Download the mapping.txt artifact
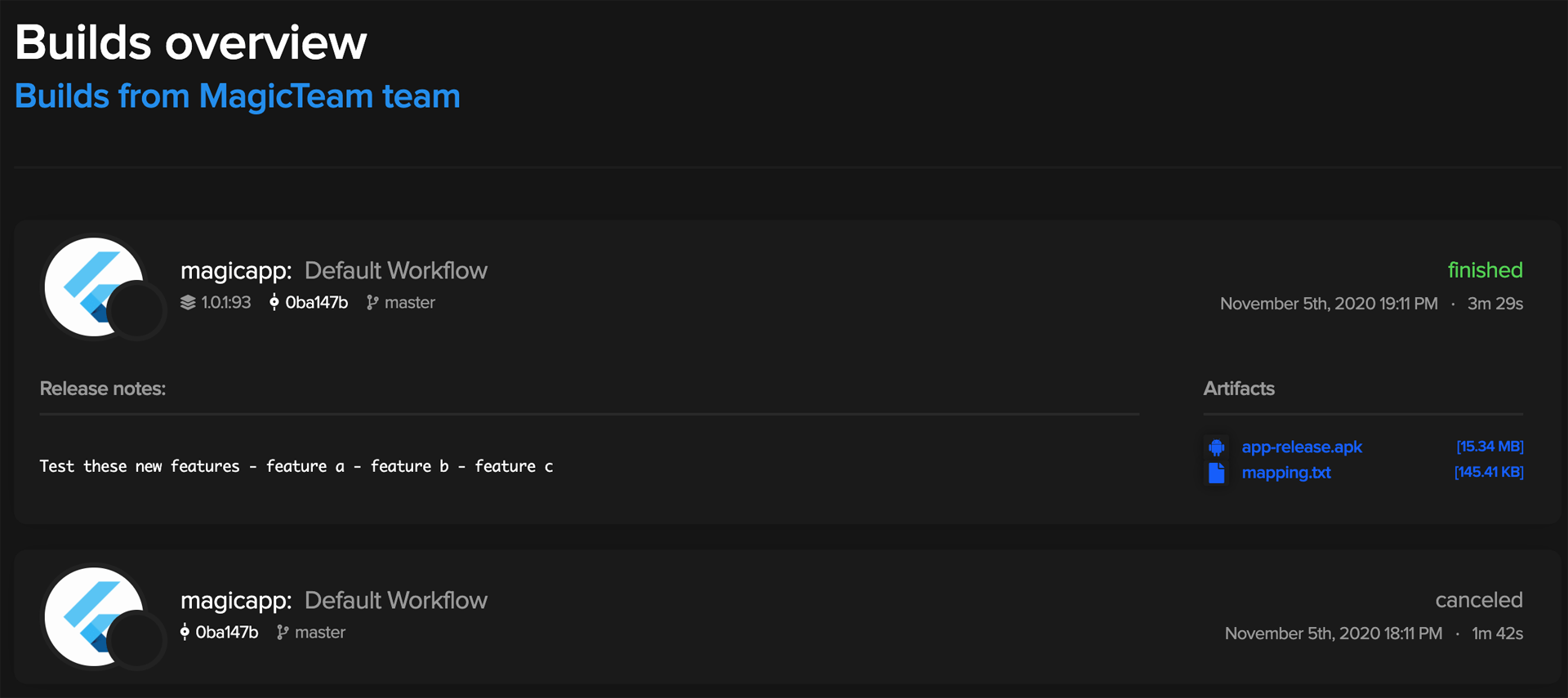 coord(1286,473)
